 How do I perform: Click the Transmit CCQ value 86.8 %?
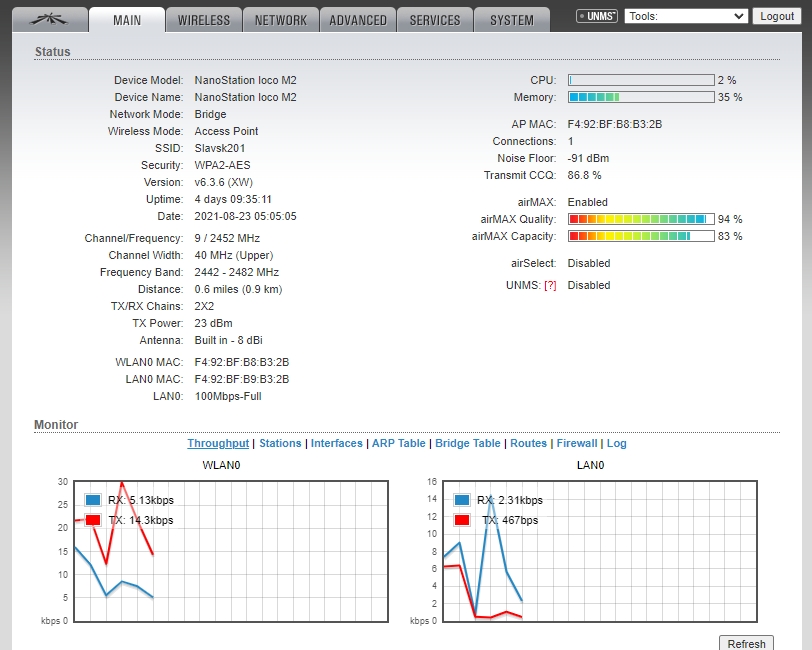point(584,176)
